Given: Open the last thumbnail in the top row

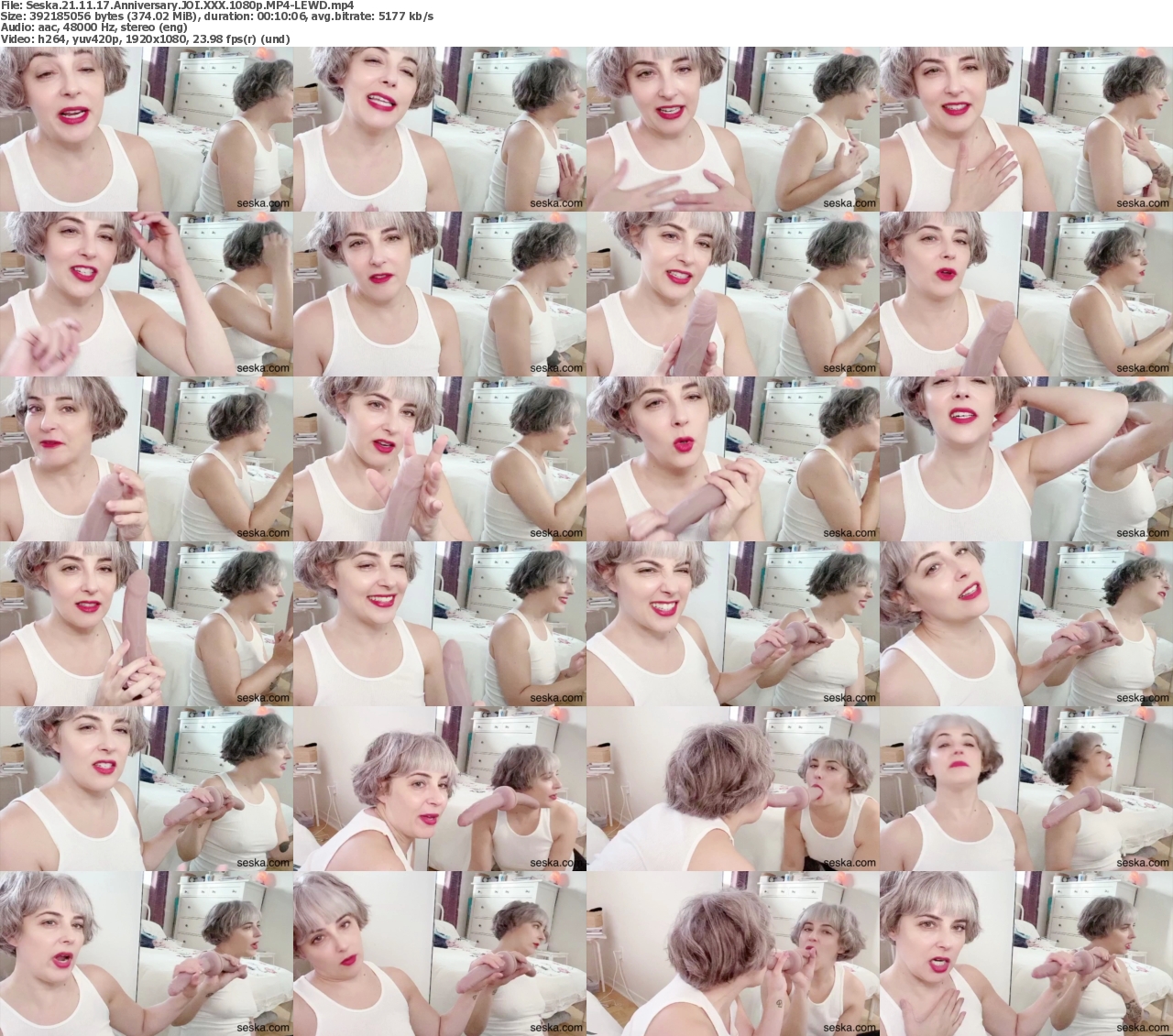Looking at the screenshot, I should point(1026,129).
